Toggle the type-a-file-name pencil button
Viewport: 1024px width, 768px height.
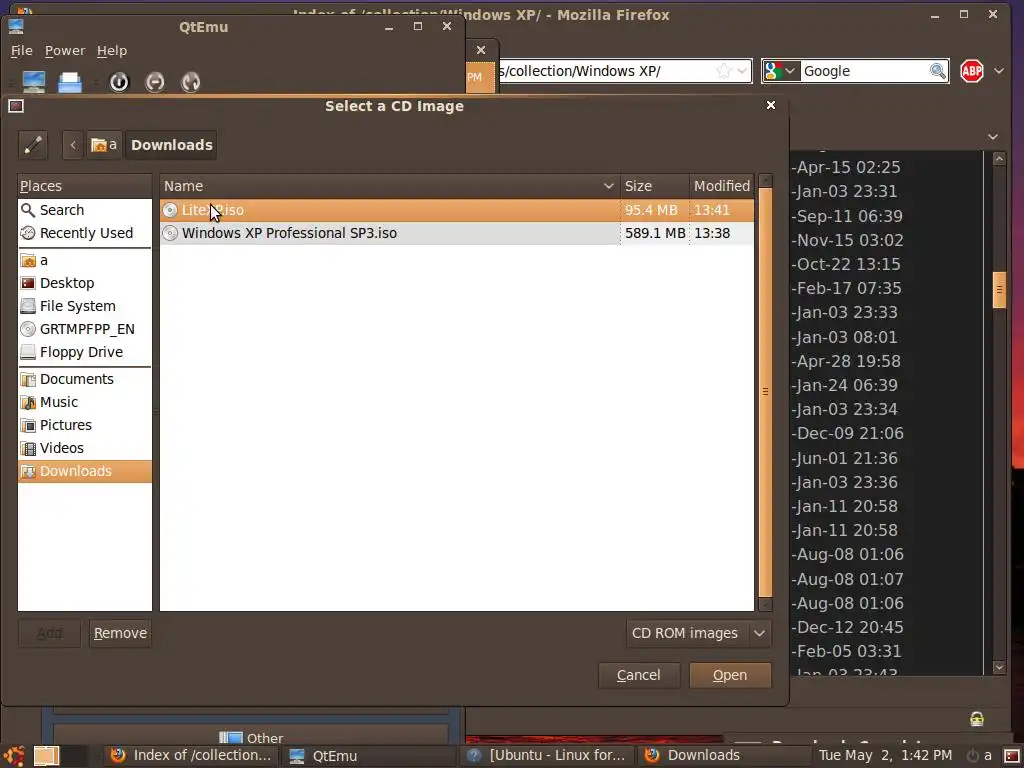pos(33,145)
